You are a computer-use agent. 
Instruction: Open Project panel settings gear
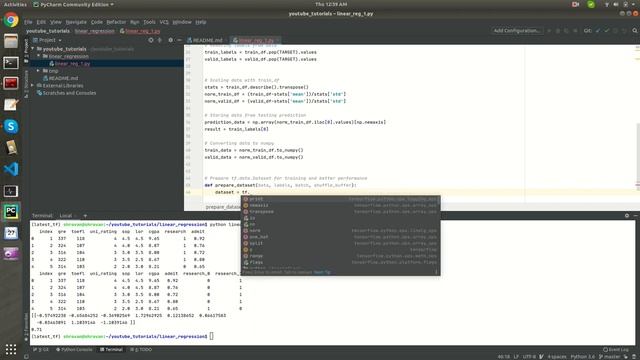pyautogui.click(x=170, y=40)
